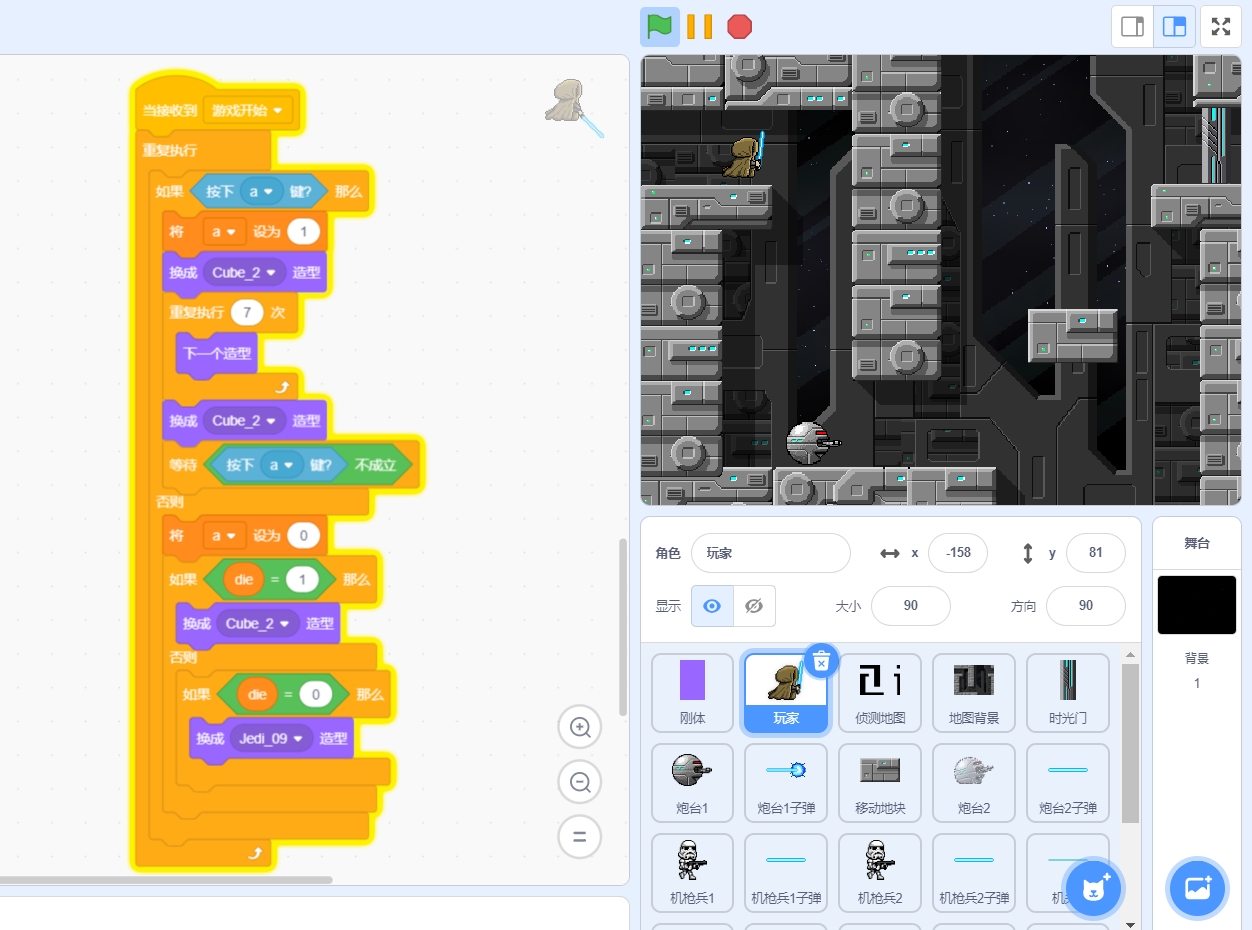Click the orange pause button

pyautogui.click(x=700, y=26)
